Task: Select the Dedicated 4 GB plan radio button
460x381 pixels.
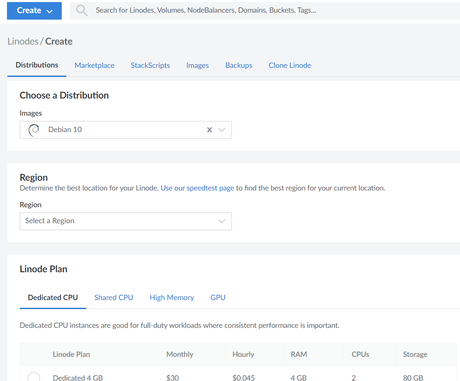Action: [x=34, y=377]
